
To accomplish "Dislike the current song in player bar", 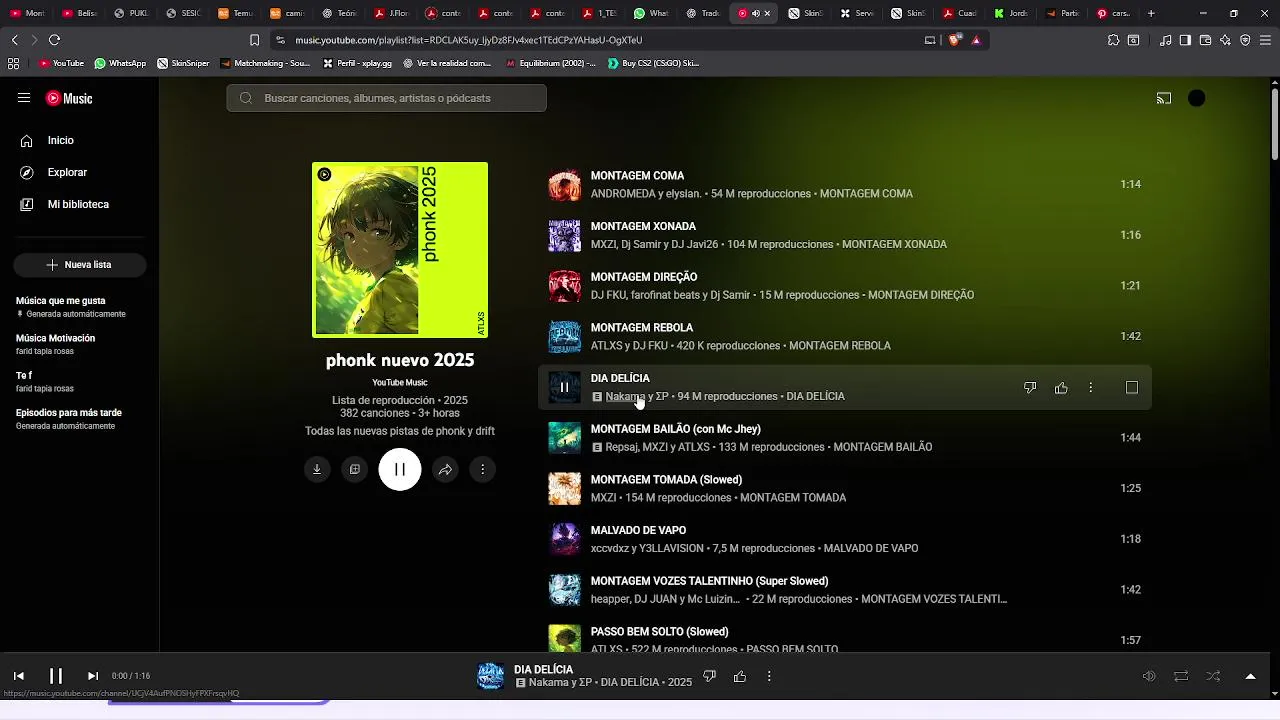I will pos(710,676).
